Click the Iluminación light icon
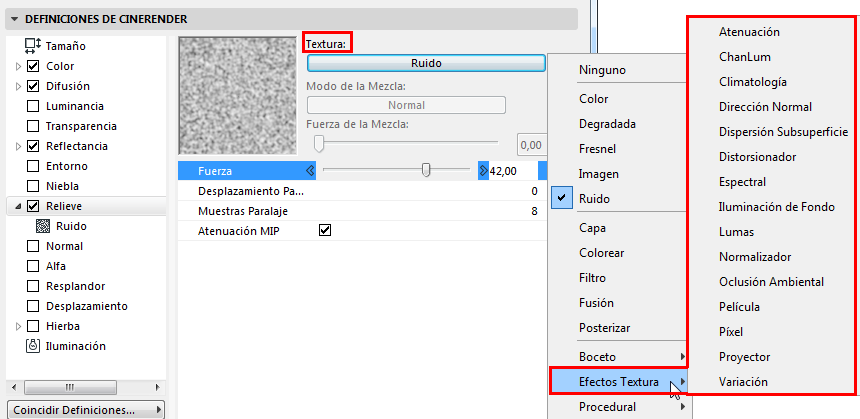This screenshot has width=860, height=419. coord(33,346)
